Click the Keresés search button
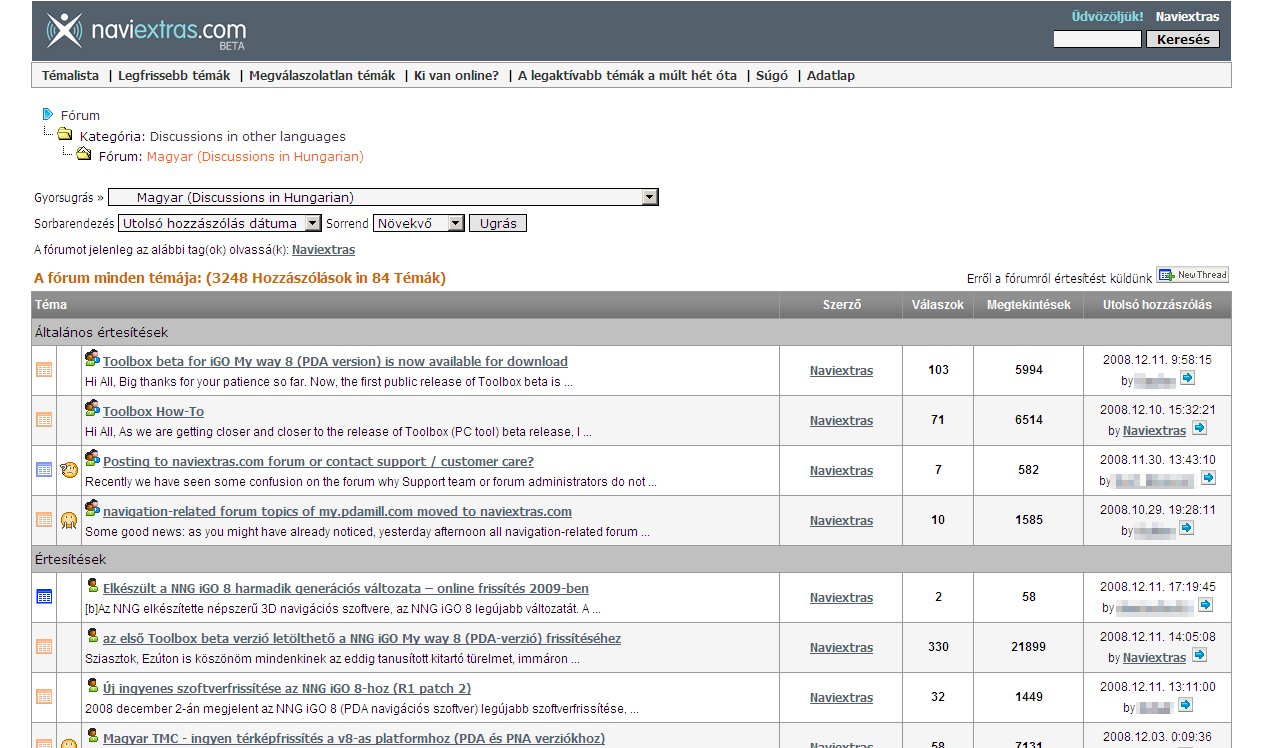The height and width of the screenshot is (748, 1264). (x=1183, y=40)
